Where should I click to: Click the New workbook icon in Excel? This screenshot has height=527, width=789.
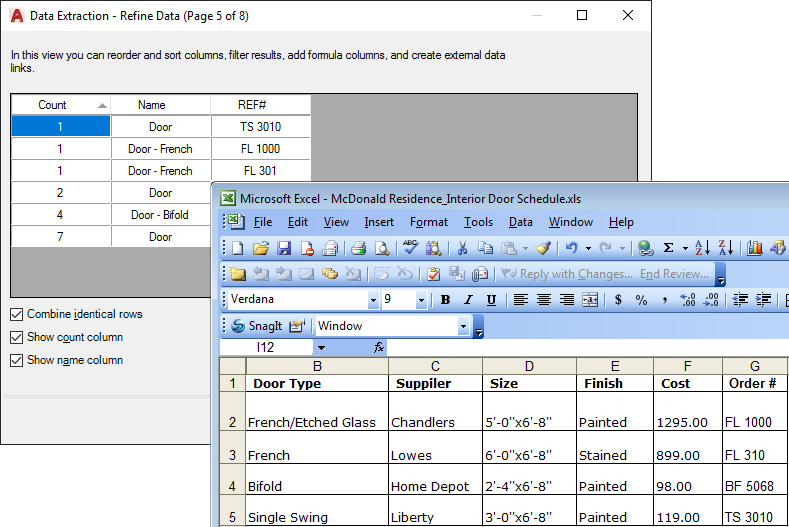(238, 248)
